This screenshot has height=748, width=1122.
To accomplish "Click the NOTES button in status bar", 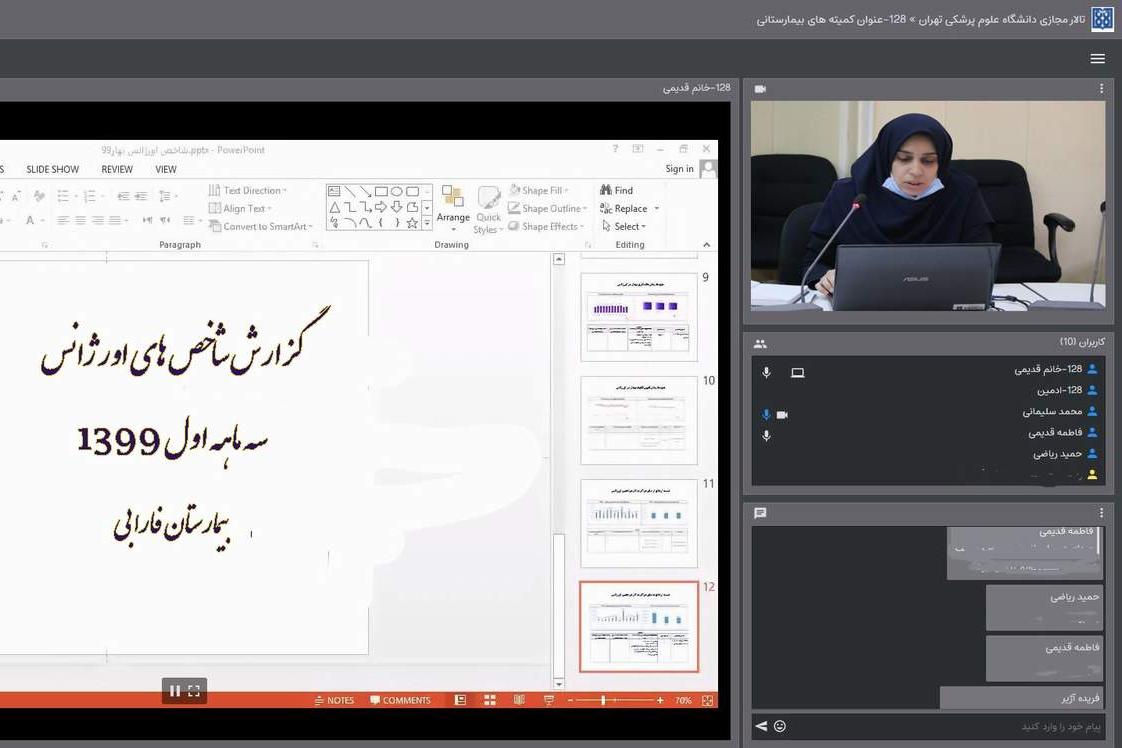I will coord(334,700).
